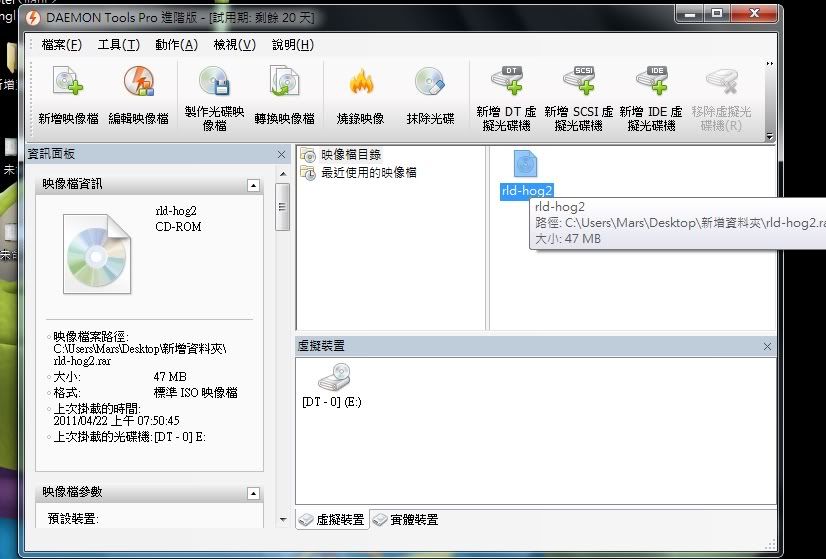Collapse the 映像檔資訊 section

click(253, 185)
